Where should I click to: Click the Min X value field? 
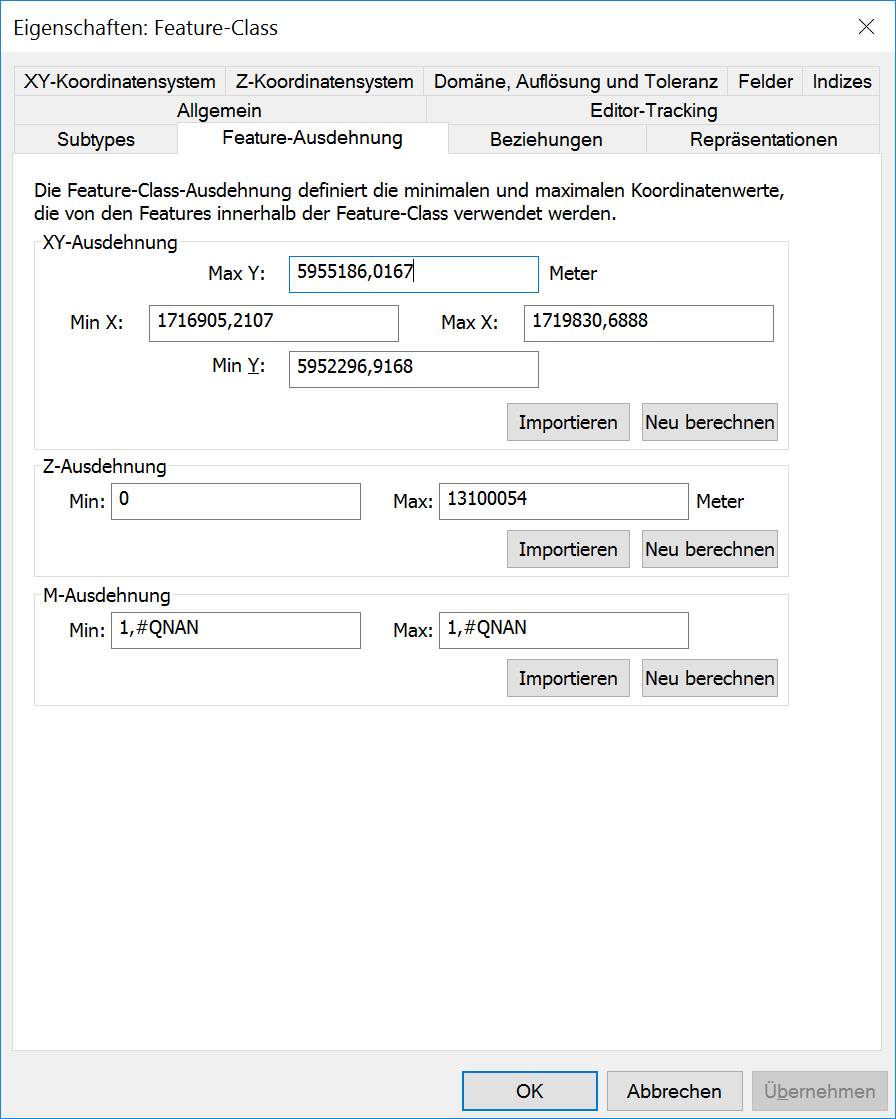(x=273, y=323)
